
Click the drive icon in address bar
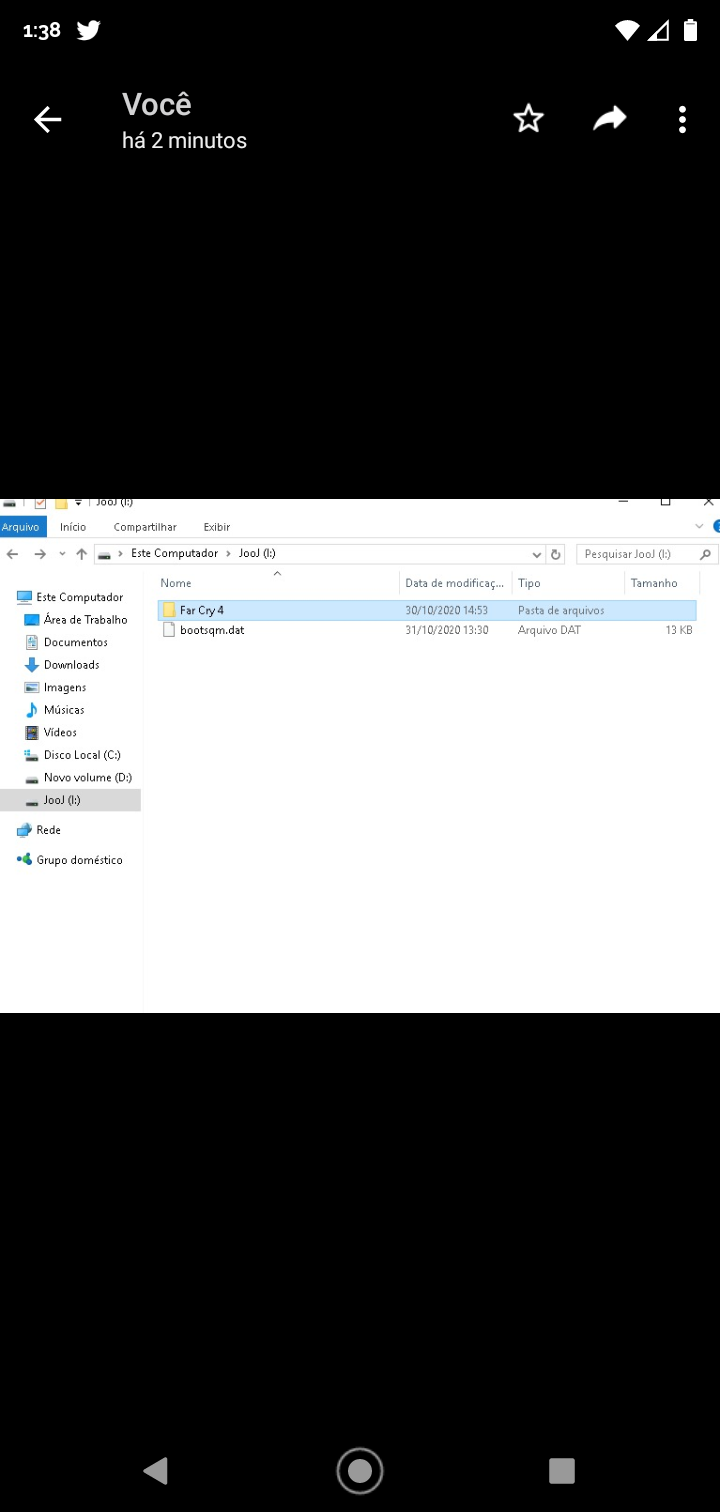click(x=104, y=554)
